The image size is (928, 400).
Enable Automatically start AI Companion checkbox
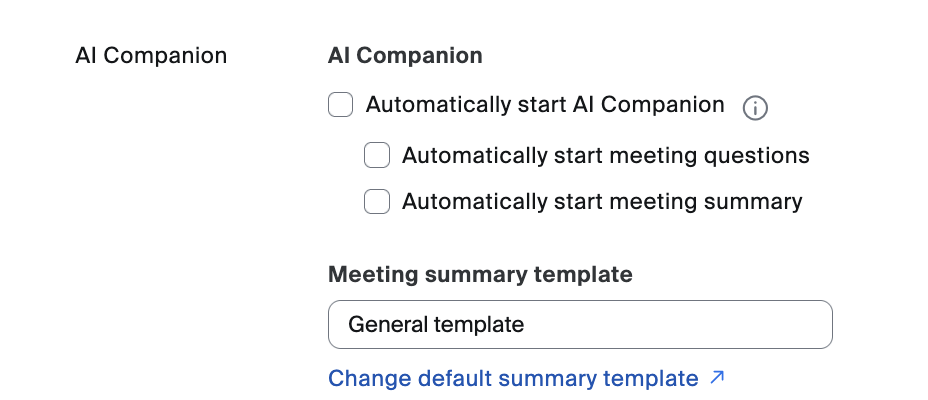pyautogui.click(x=341, y=105)
